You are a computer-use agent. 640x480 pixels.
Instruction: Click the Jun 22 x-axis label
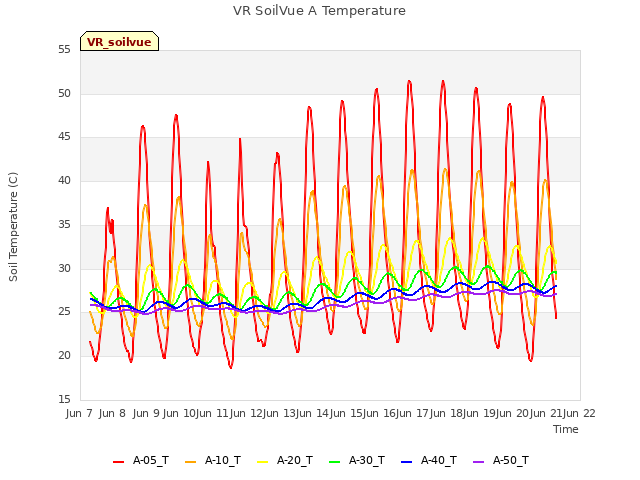tap(579, 413)
